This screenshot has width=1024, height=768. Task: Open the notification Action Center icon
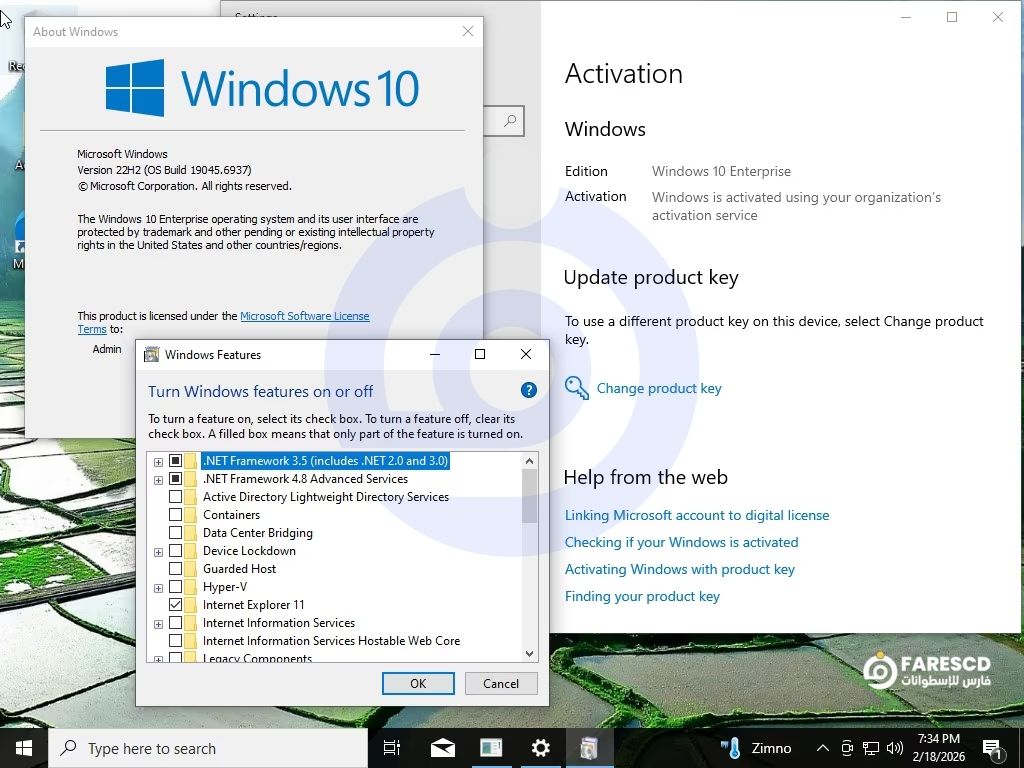(993, 748)
